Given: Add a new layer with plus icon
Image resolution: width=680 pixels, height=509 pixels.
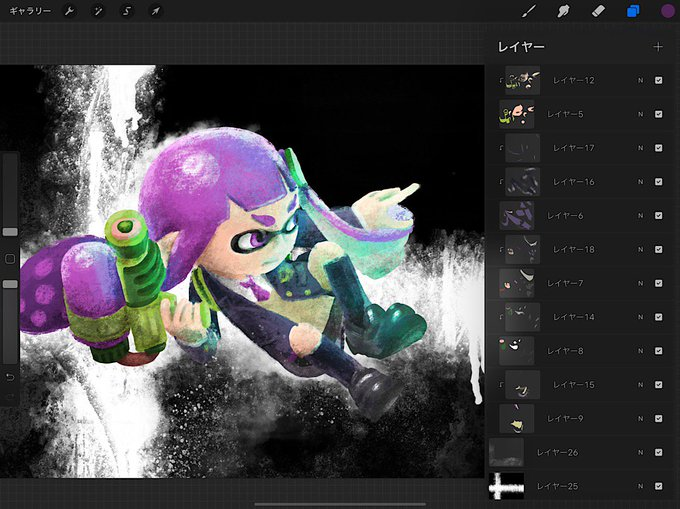Looking at the screenshot, I should point(658,47).
